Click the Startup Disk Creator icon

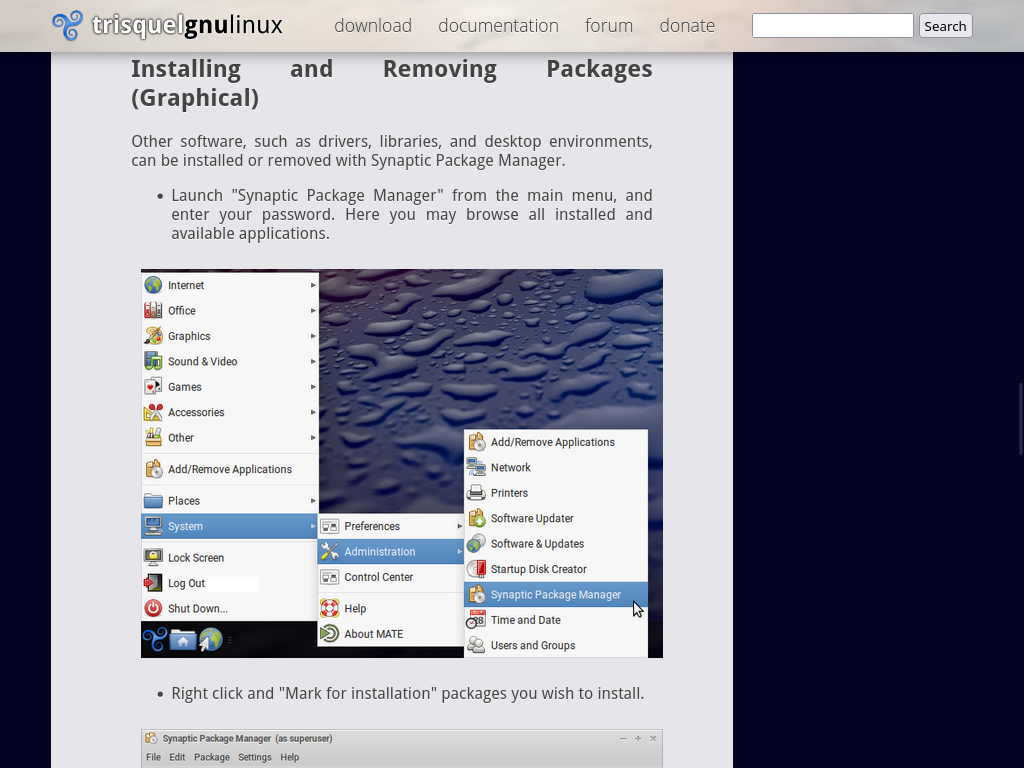477,569
